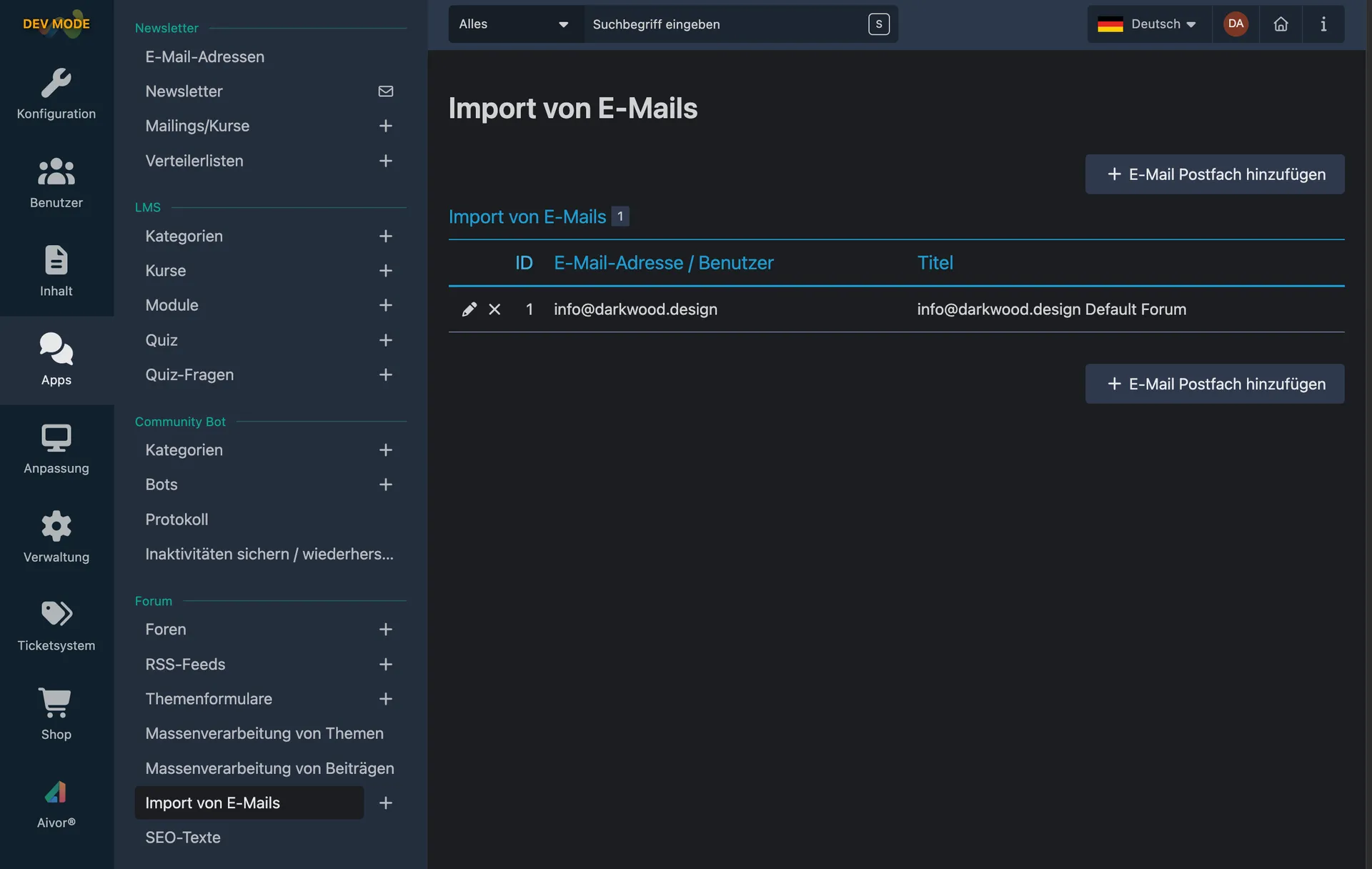Open SEO-Texte menu item
Image resolution: width=1372 pixels, height=869 pixels.
point(183,838)
